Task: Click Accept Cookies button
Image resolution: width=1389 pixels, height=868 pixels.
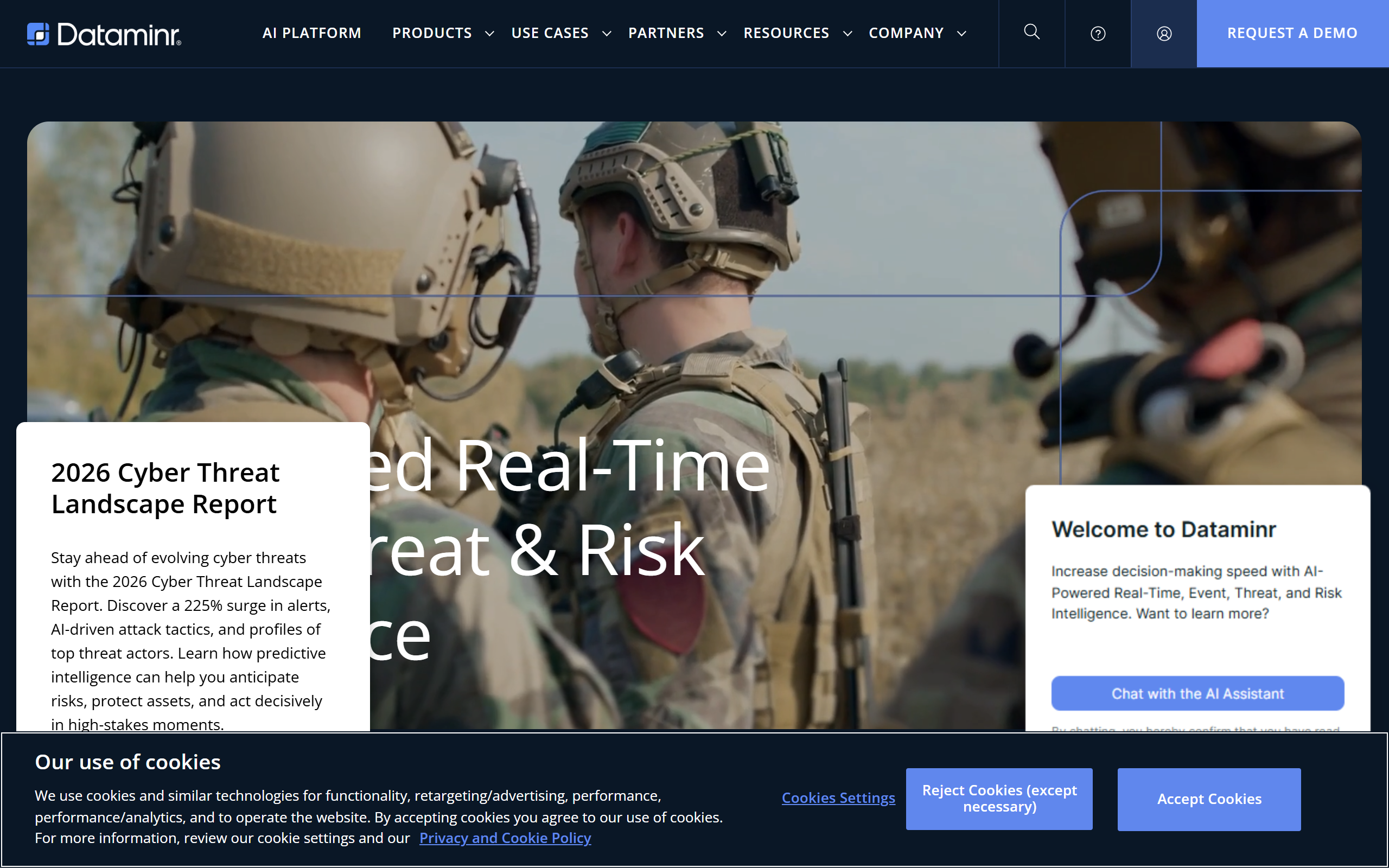Action: tap(1209, 799)
